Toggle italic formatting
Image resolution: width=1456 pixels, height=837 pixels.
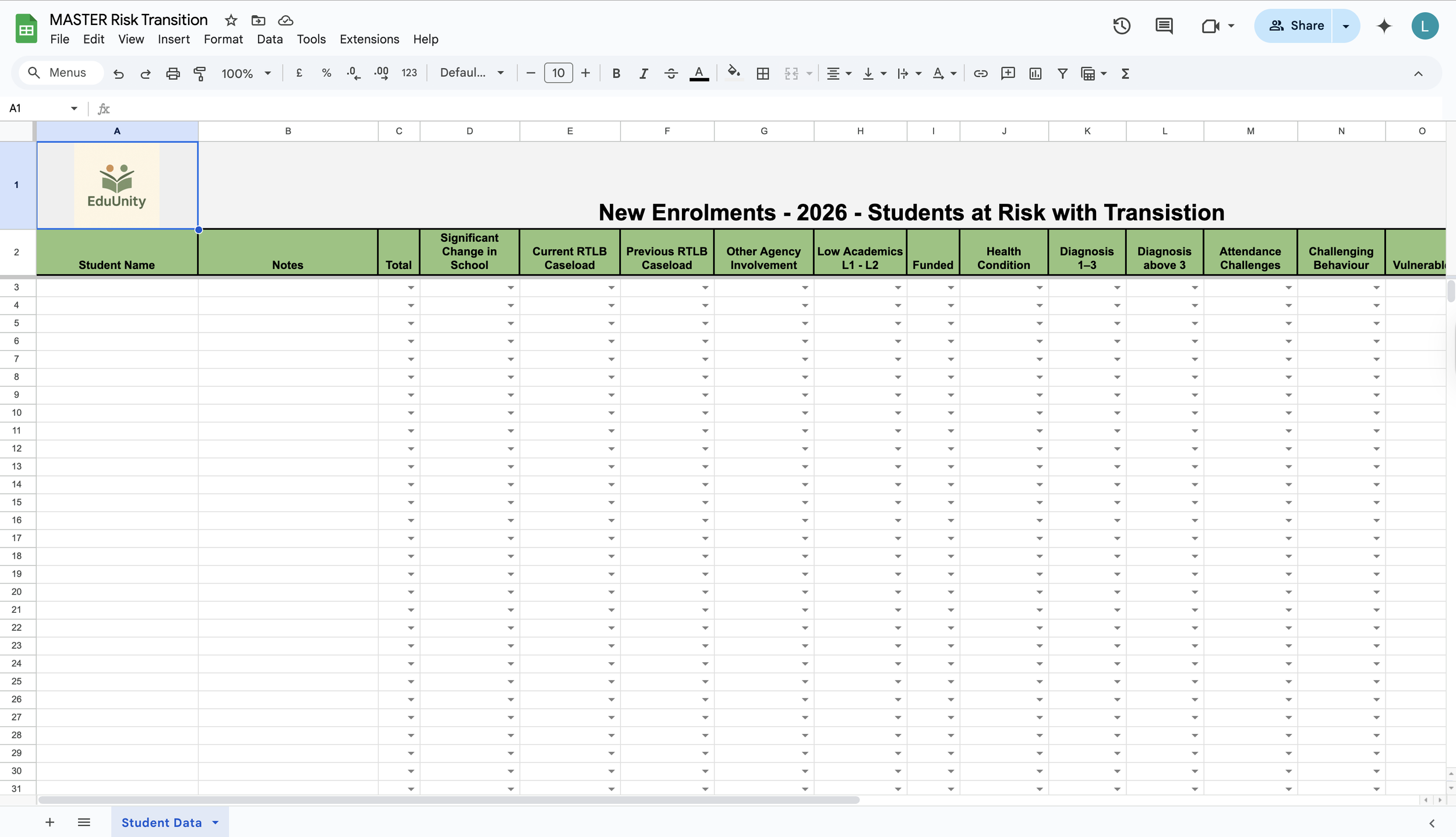point(643,73)
